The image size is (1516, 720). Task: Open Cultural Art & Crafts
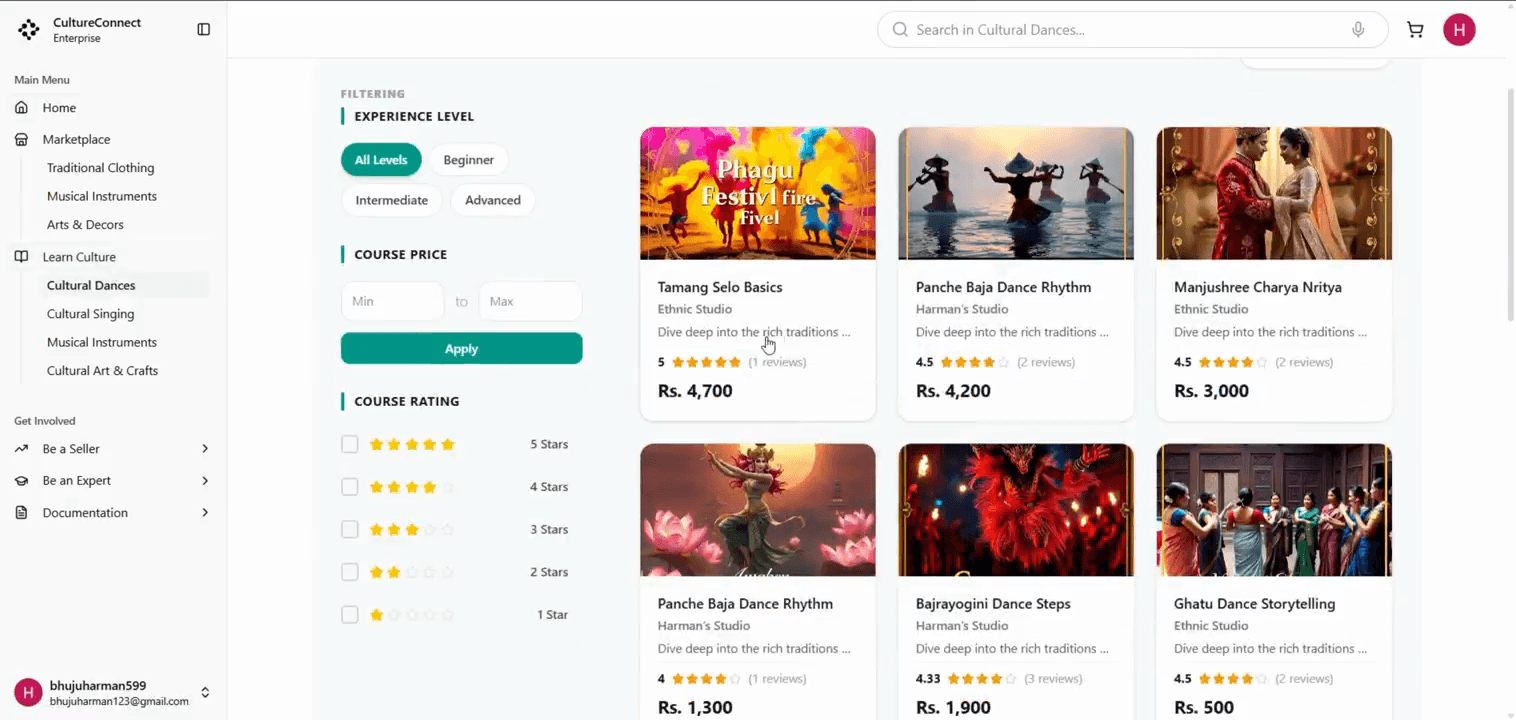click(x=102, y=371)
